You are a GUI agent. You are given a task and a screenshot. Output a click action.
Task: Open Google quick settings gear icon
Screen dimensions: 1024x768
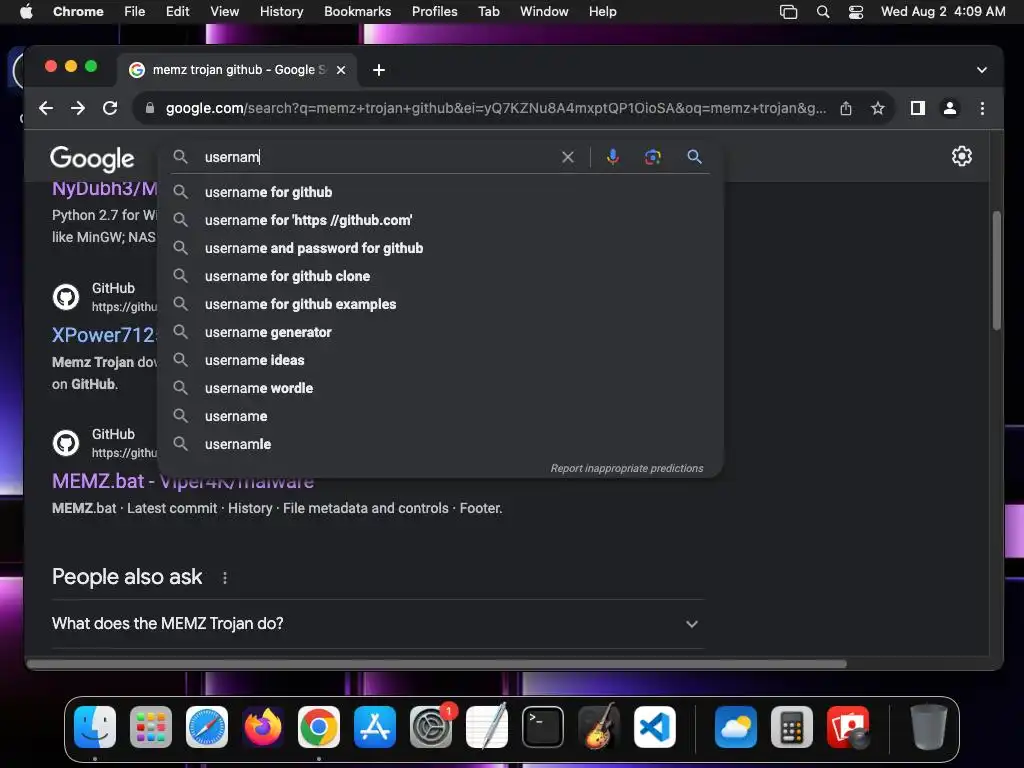point(961,156)
